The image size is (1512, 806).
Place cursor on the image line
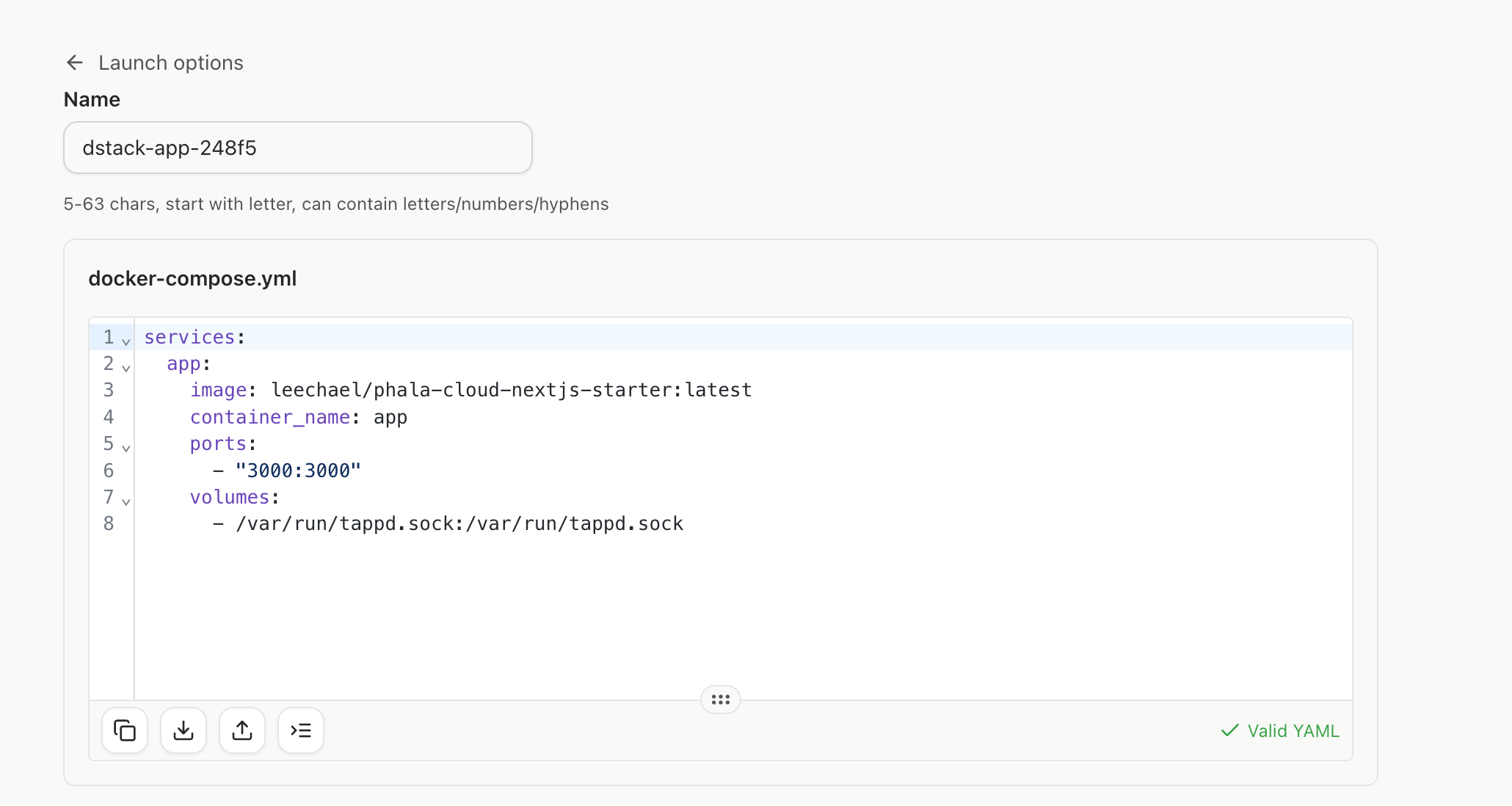tap(470, 390)
